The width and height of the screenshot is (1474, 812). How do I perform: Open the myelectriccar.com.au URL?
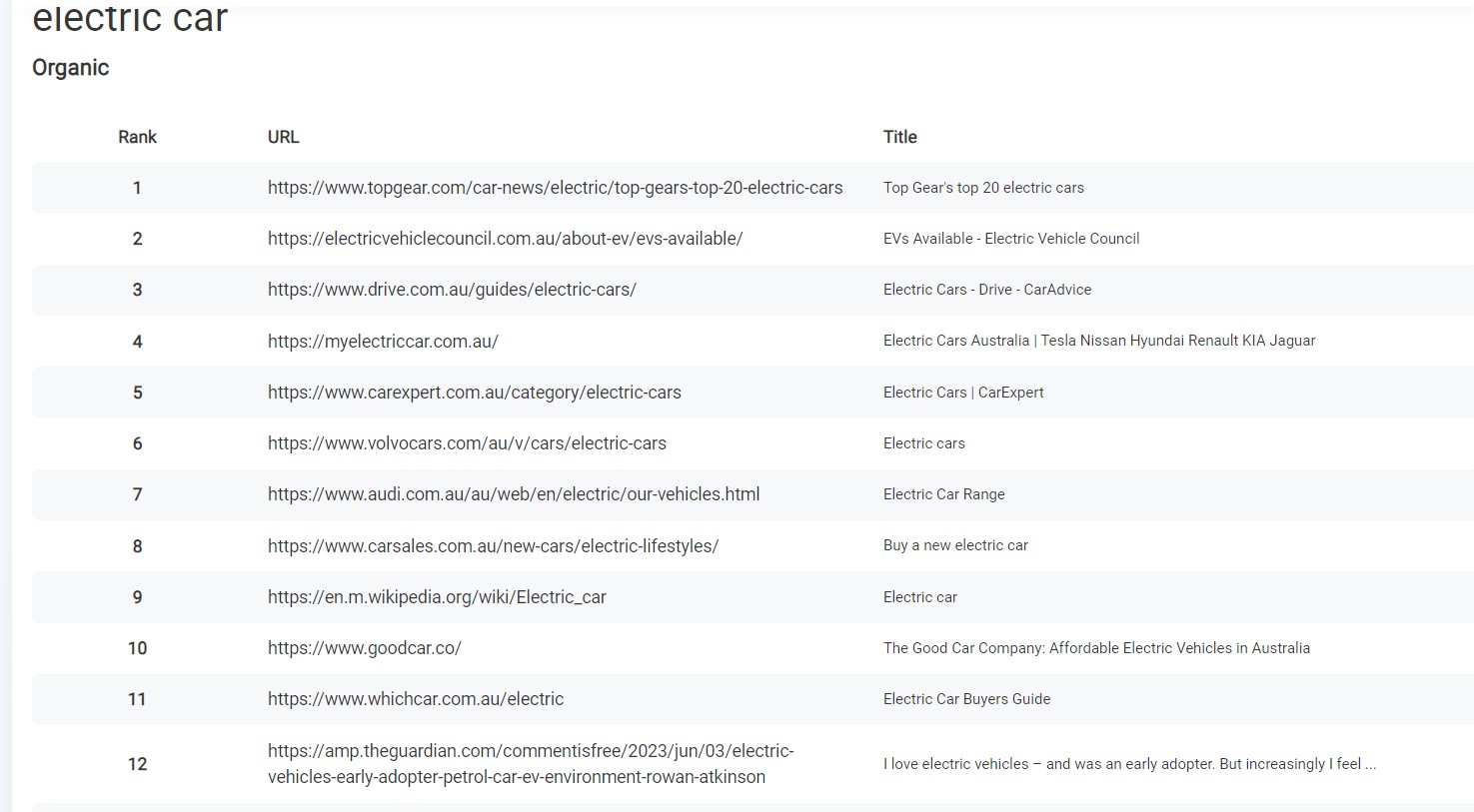(x=383, y=342)
